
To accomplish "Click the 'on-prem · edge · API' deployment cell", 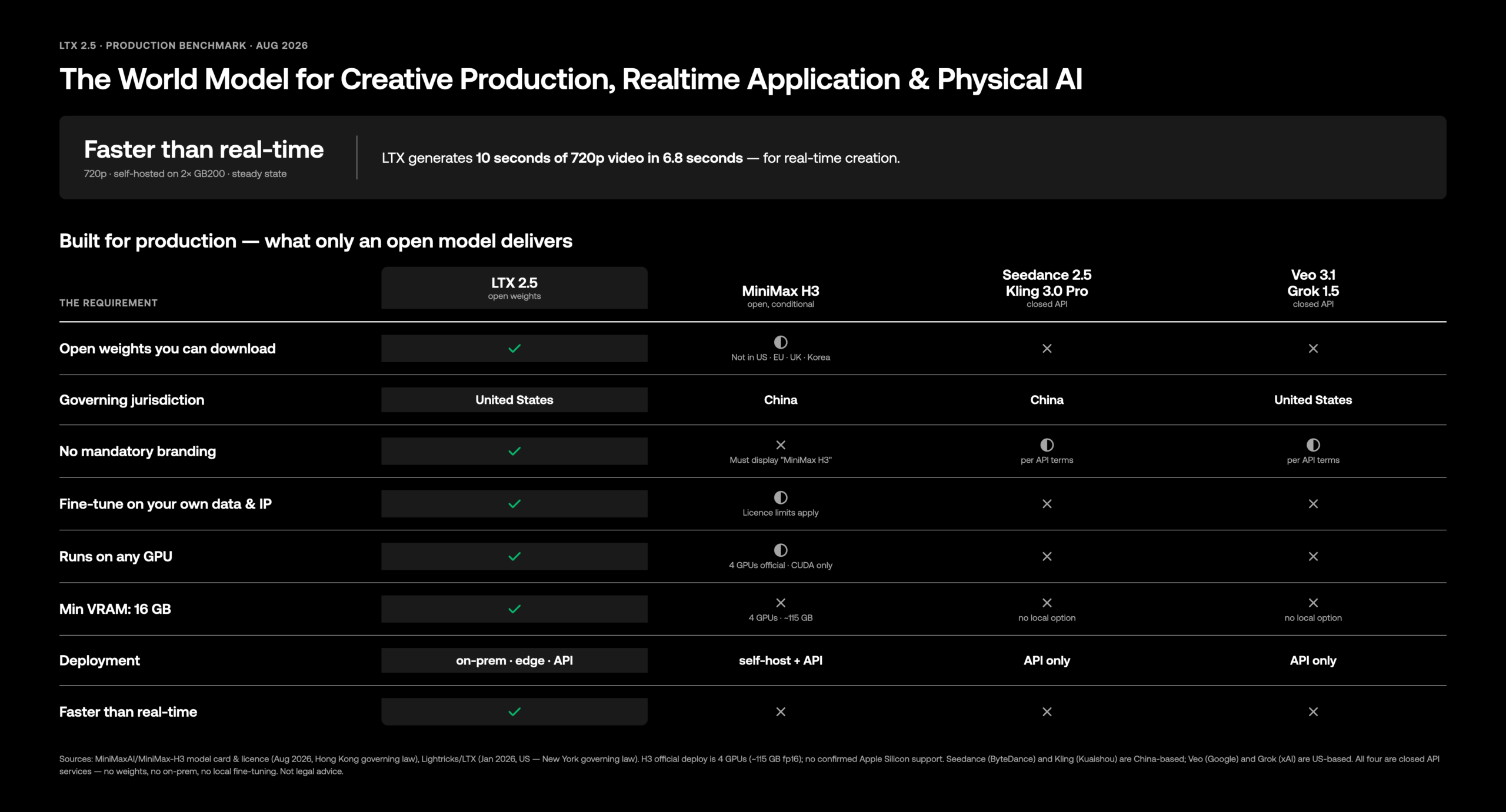I will tap(514, 660).
